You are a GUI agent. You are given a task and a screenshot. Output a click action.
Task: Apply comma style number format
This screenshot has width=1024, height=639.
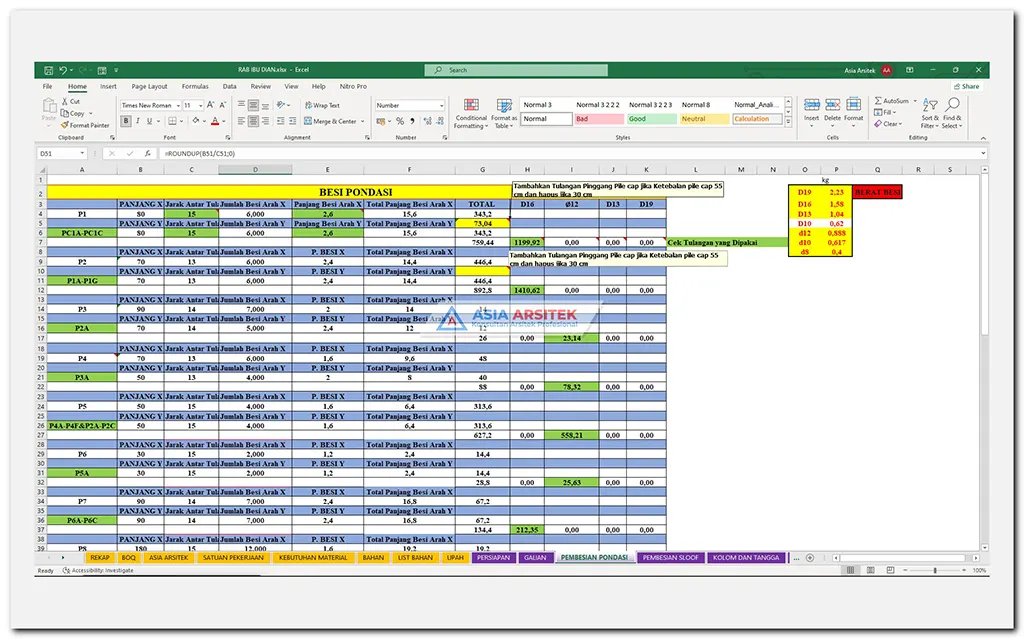[412, 121]
